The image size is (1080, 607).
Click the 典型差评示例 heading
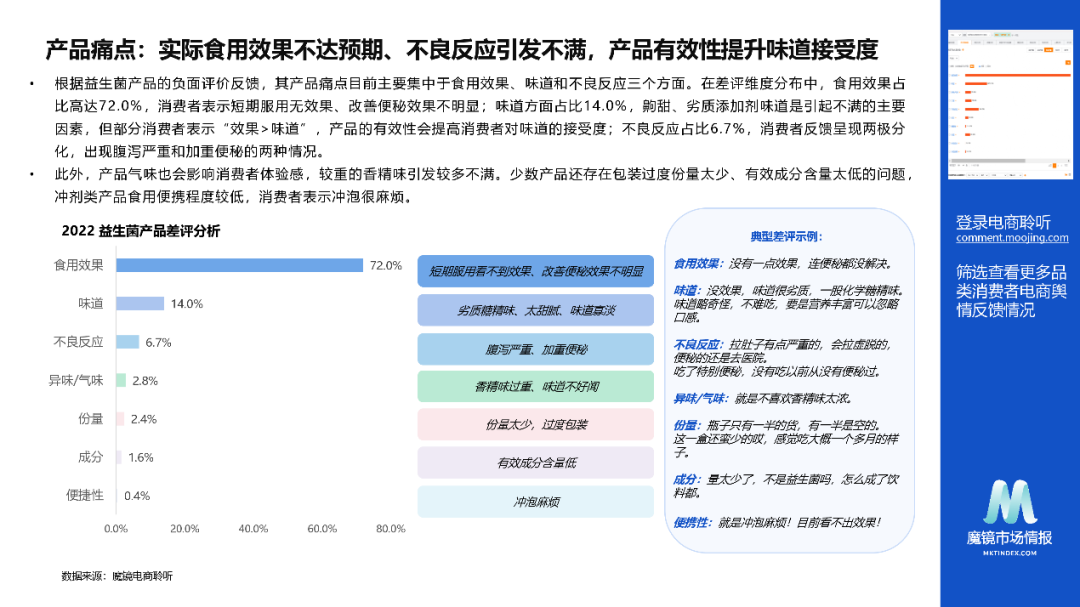(x=786, y=237)
